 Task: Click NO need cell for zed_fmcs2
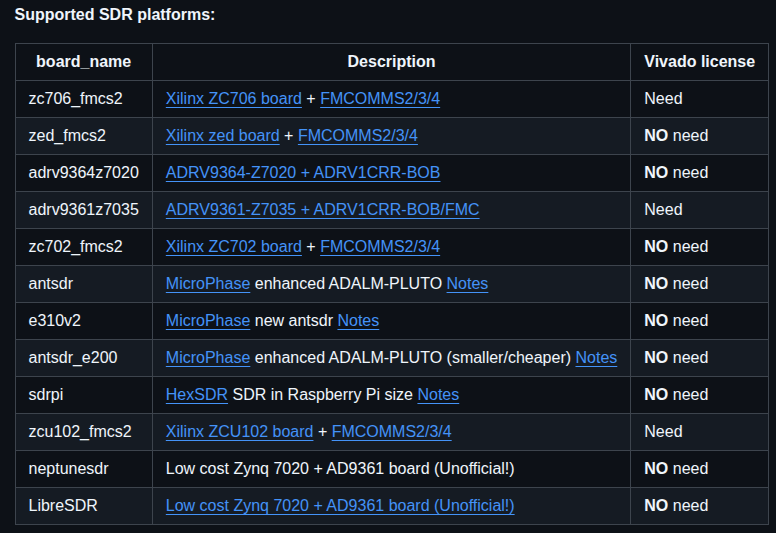coord(699,136)
